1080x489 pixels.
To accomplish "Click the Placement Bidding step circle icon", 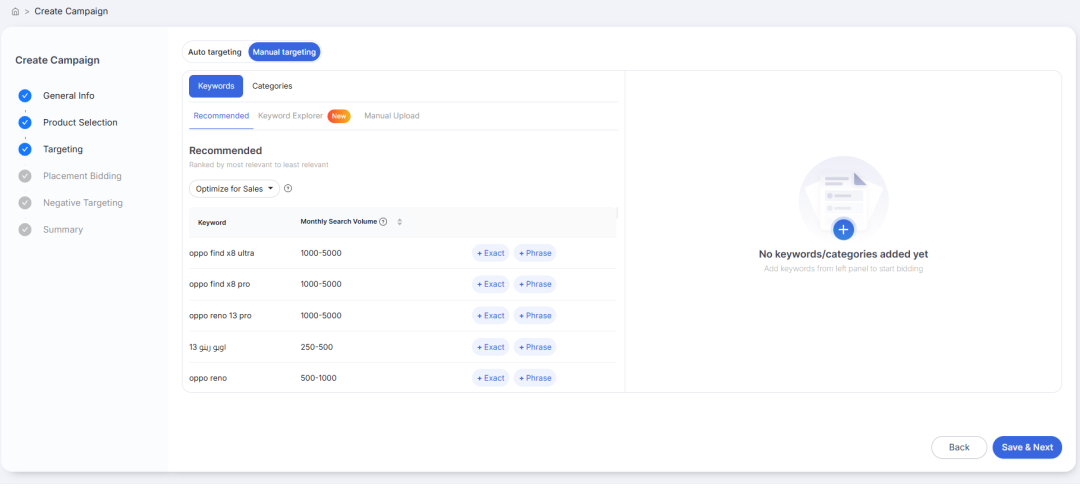I will point(25,176).
